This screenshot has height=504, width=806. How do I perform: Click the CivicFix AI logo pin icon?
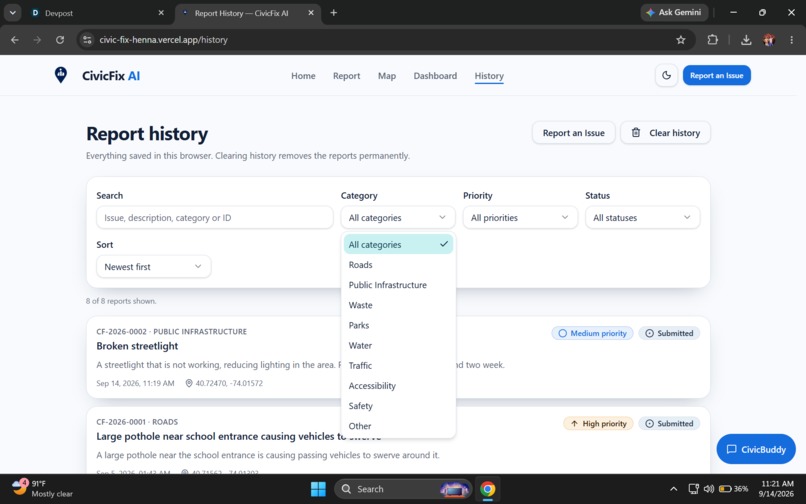coord(61,75)
